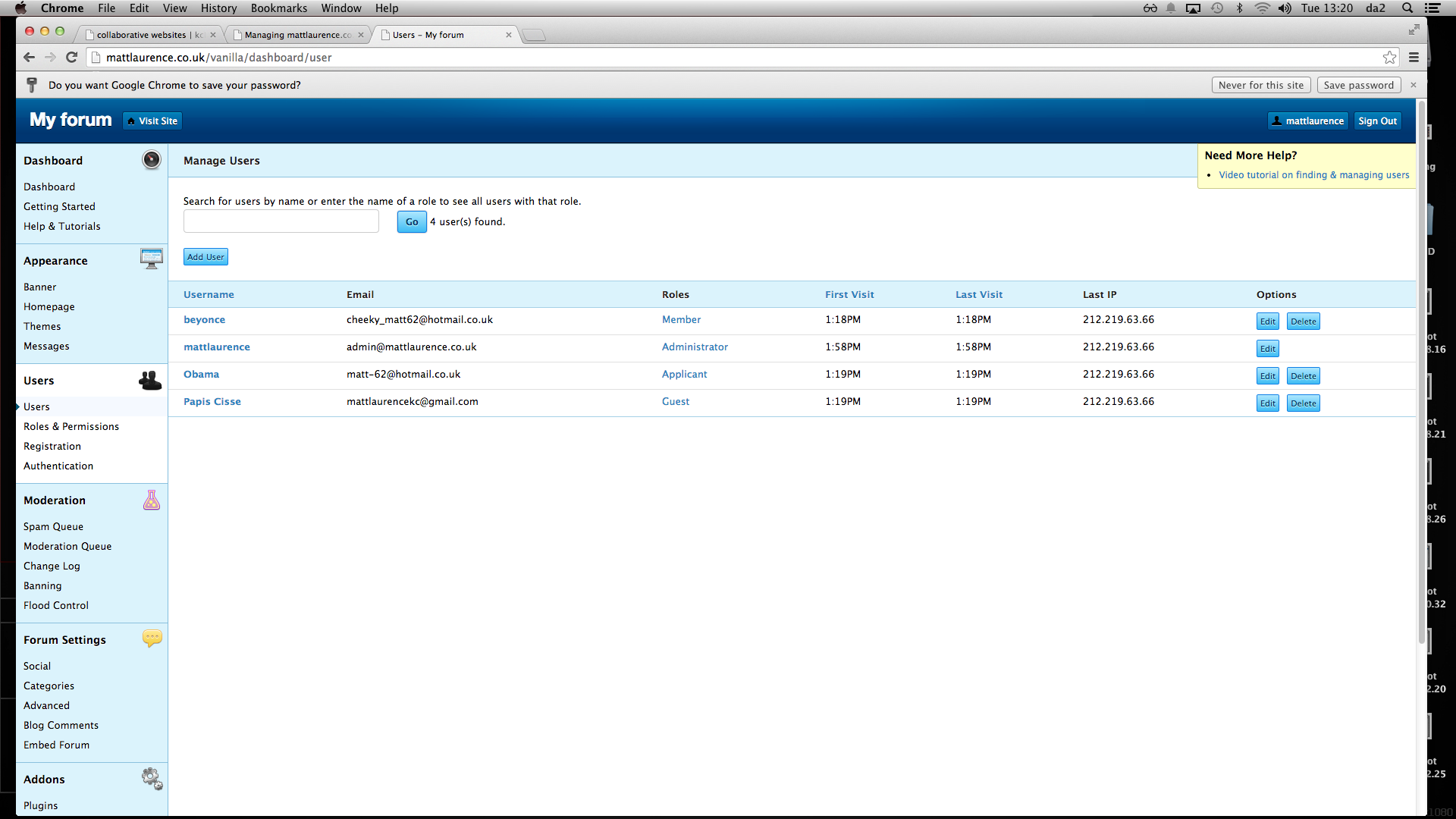Switch to Managing mattlaurence tab
Viewport: 1456px width, 819px height.
(x=297, y=35)
